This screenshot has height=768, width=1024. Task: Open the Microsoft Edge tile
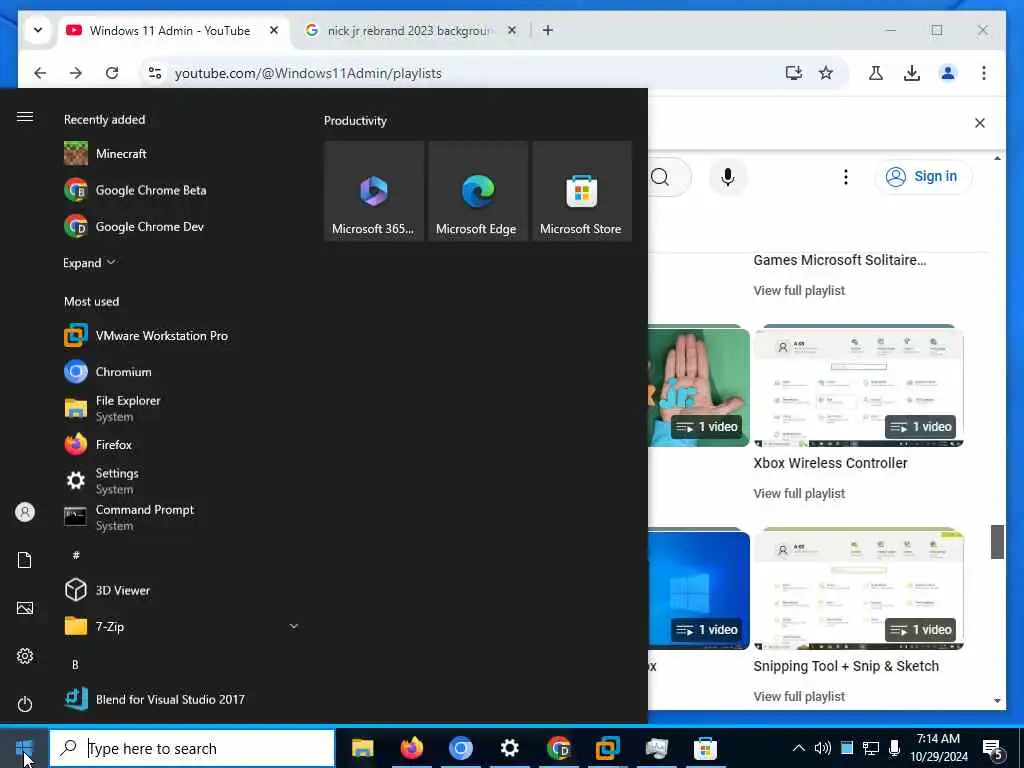(x=478, y=191)
